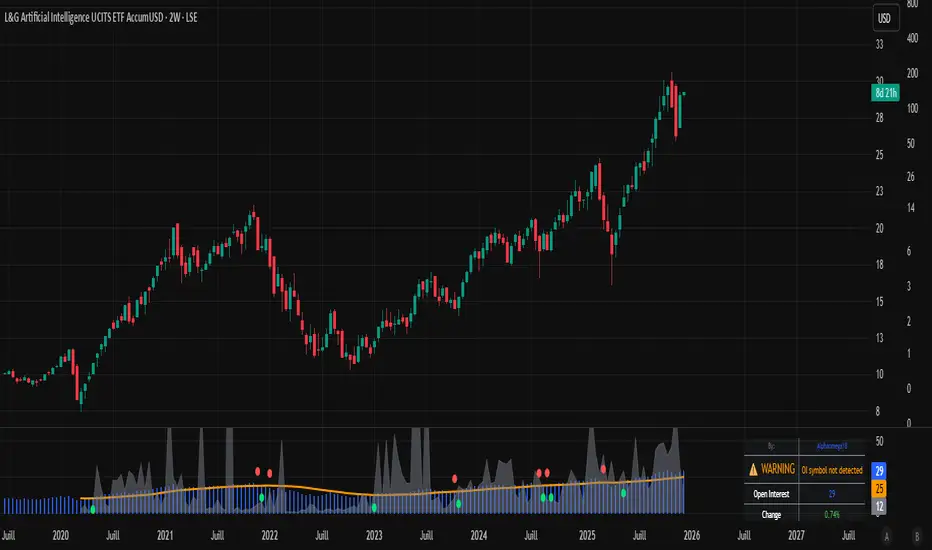
Task: Click the 2020 label on the time axis
Action: (61, 536)
